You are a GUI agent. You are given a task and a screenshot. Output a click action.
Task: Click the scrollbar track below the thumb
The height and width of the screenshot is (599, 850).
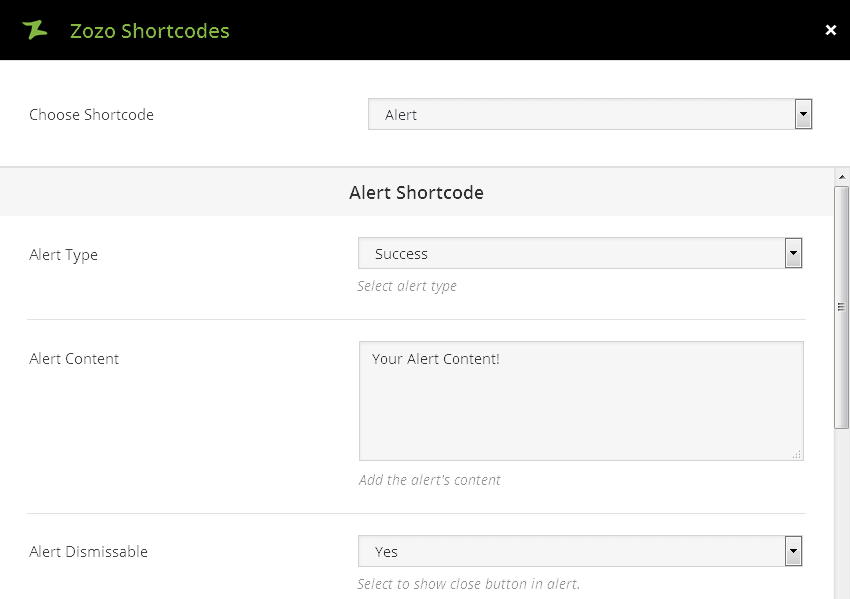(x=841, y=510)
